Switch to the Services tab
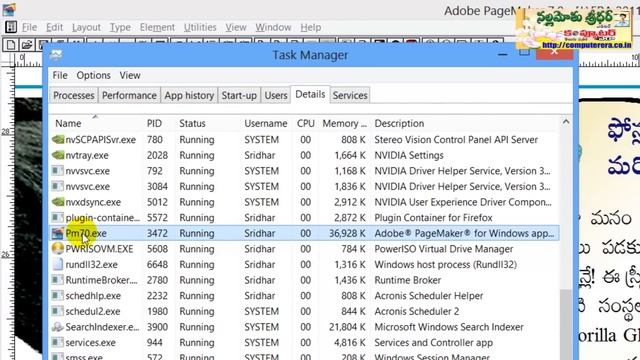The height and width of the screenshot is (360, 640). pos(350,95)
